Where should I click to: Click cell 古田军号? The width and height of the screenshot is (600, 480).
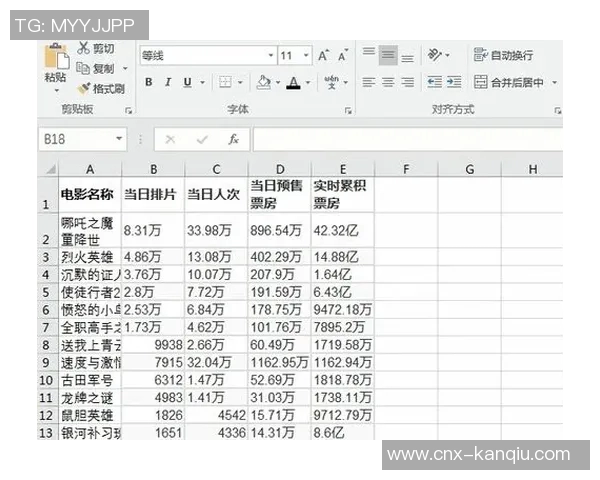pos(90,380)
